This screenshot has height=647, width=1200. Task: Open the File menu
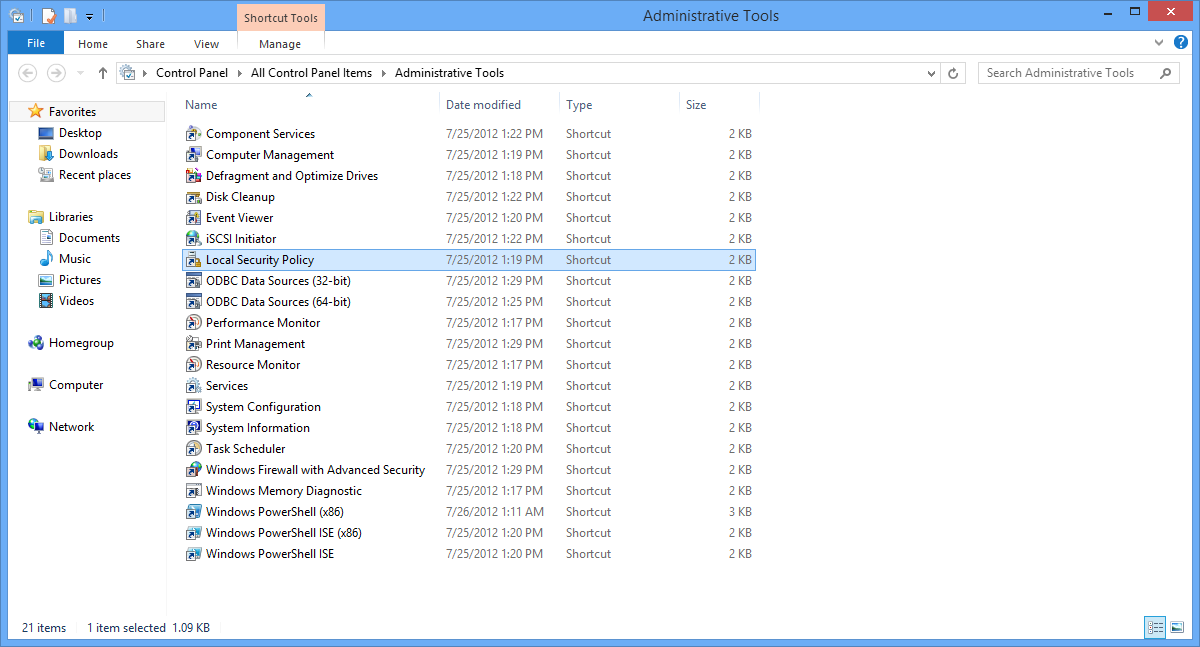click(x=36, y=43)
